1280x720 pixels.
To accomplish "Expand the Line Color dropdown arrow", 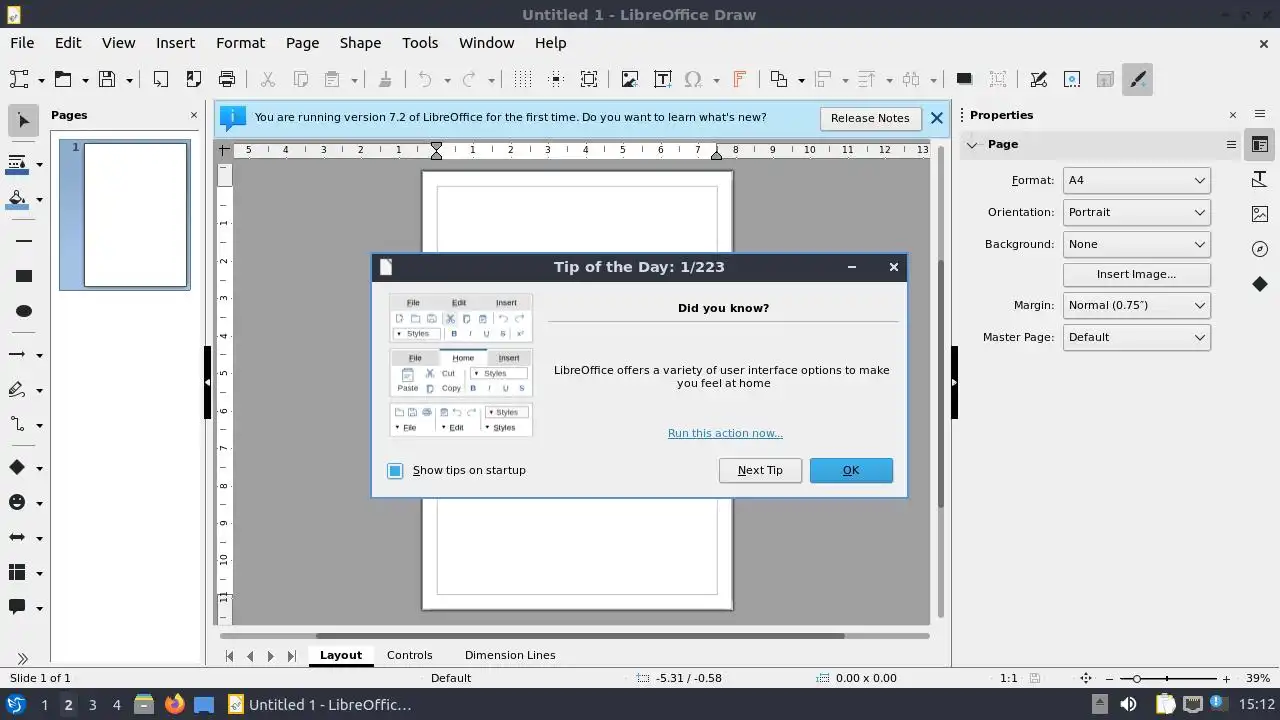I will coord(40,164).
